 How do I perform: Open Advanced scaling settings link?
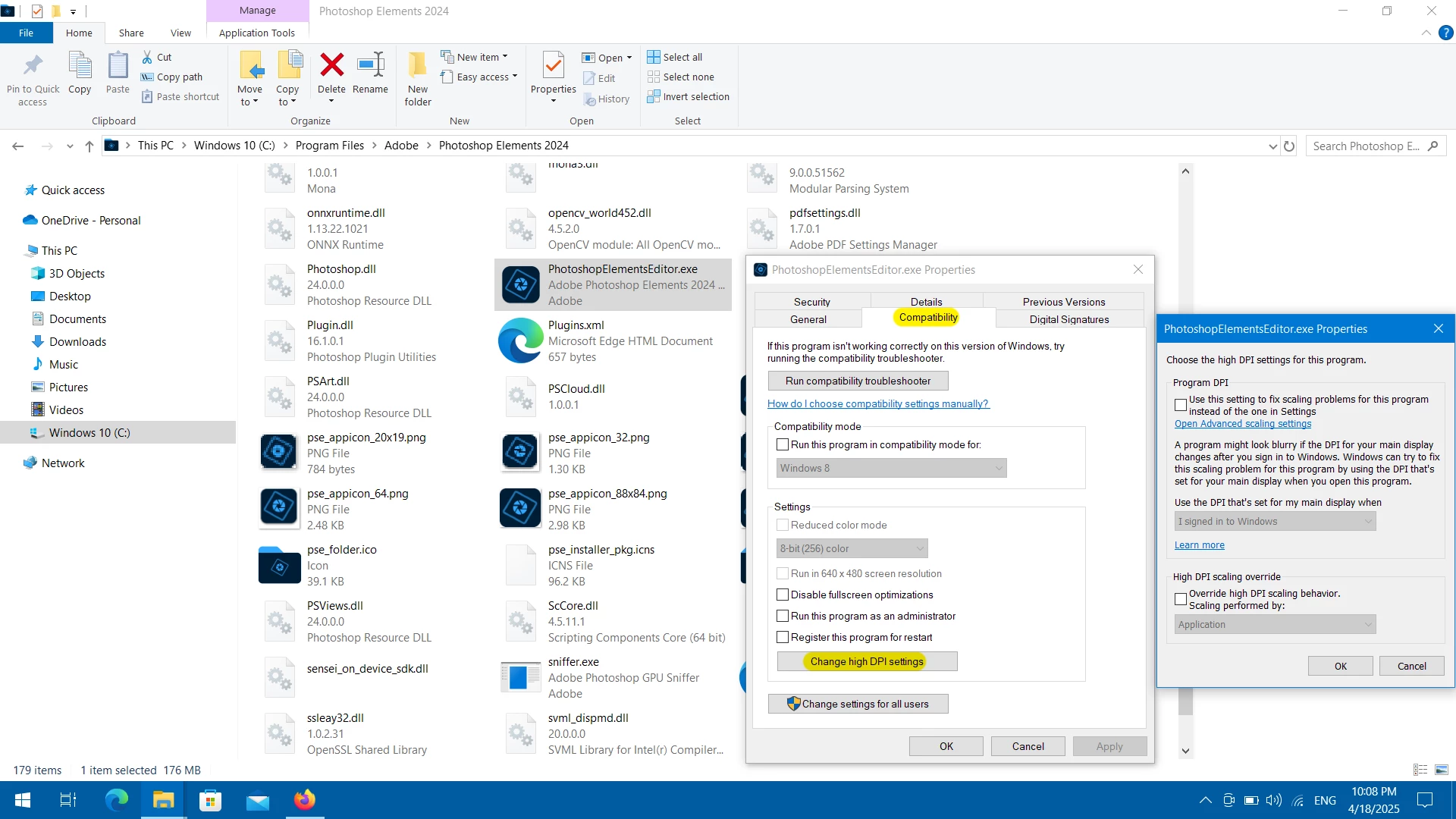click(x=1242, y=424)
